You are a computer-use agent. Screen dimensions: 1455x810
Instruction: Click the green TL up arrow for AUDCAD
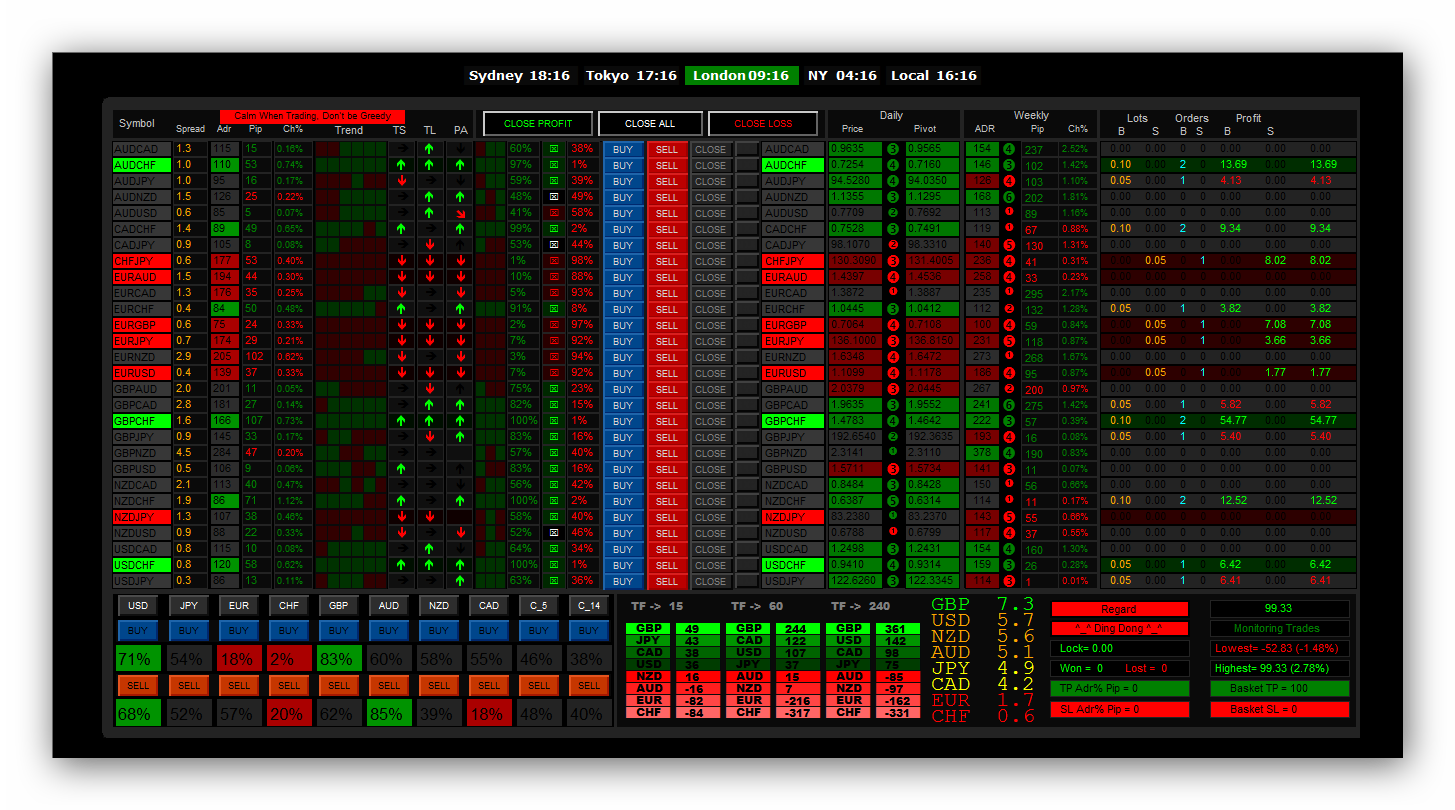pyautogui.click(x=430, y=149)
